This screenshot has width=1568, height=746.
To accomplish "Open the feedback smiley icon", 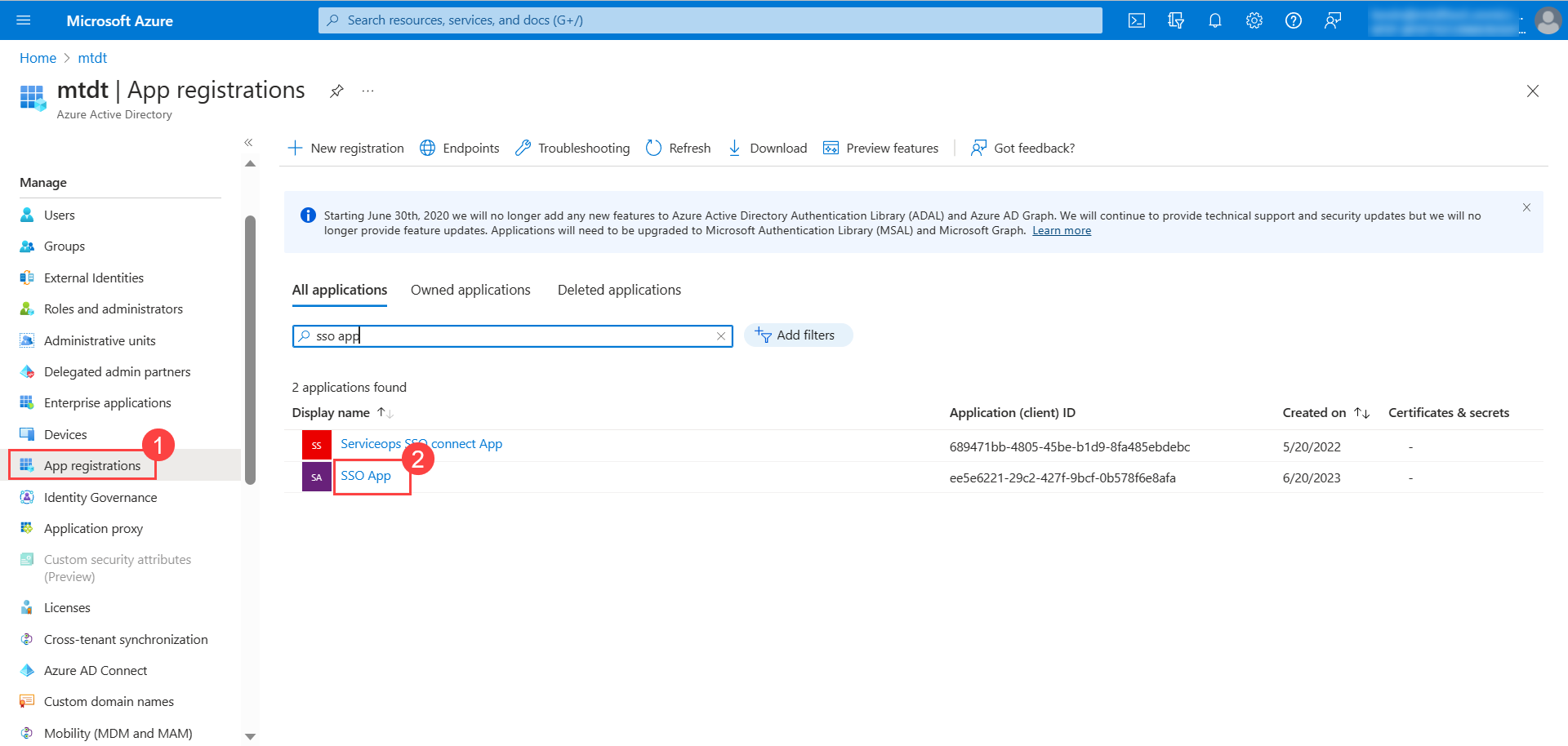I will coord(1333,20).
